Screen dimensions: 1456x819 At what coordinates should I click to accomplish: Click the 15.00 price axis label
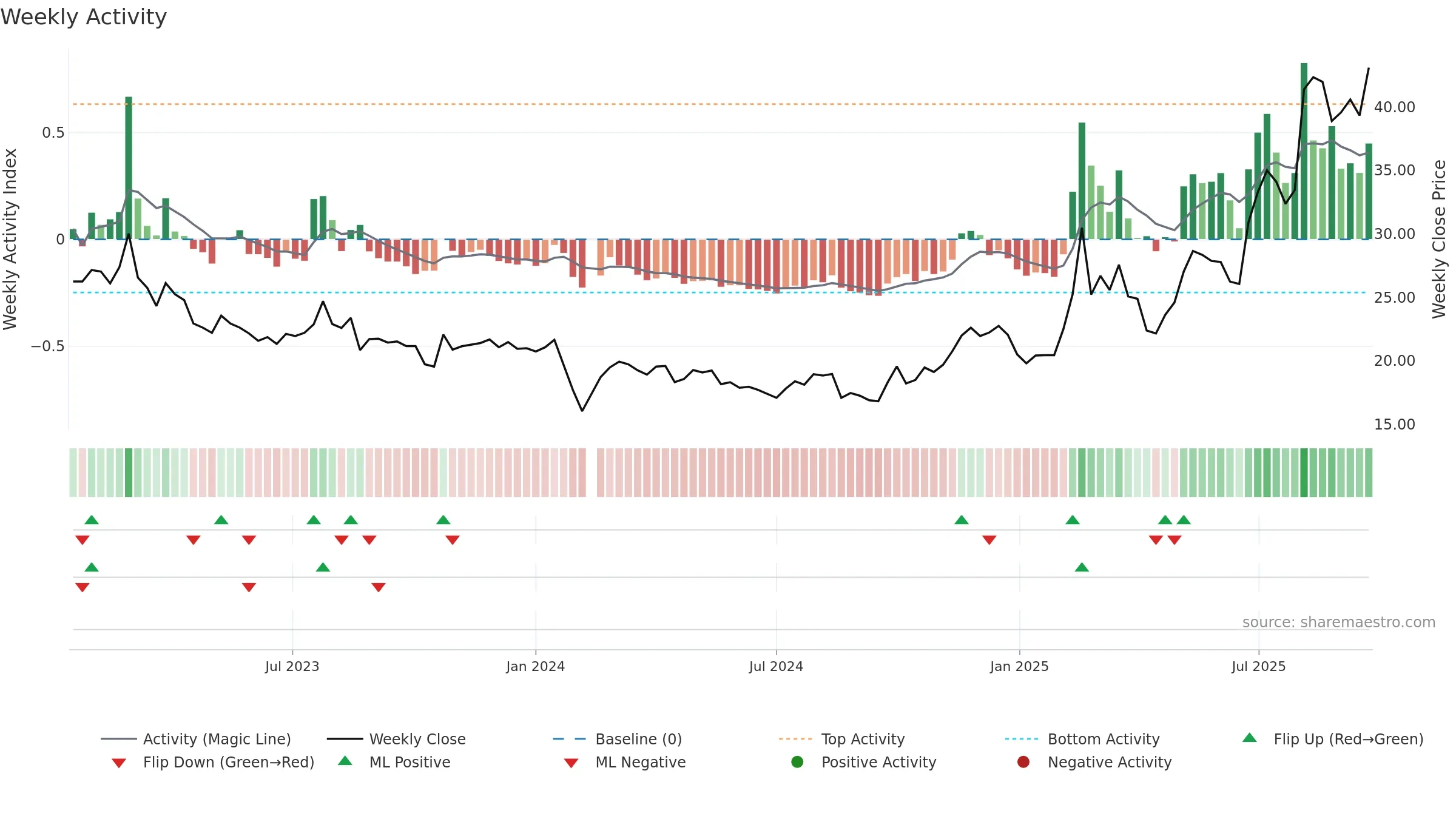click(x=1395, y=425)
